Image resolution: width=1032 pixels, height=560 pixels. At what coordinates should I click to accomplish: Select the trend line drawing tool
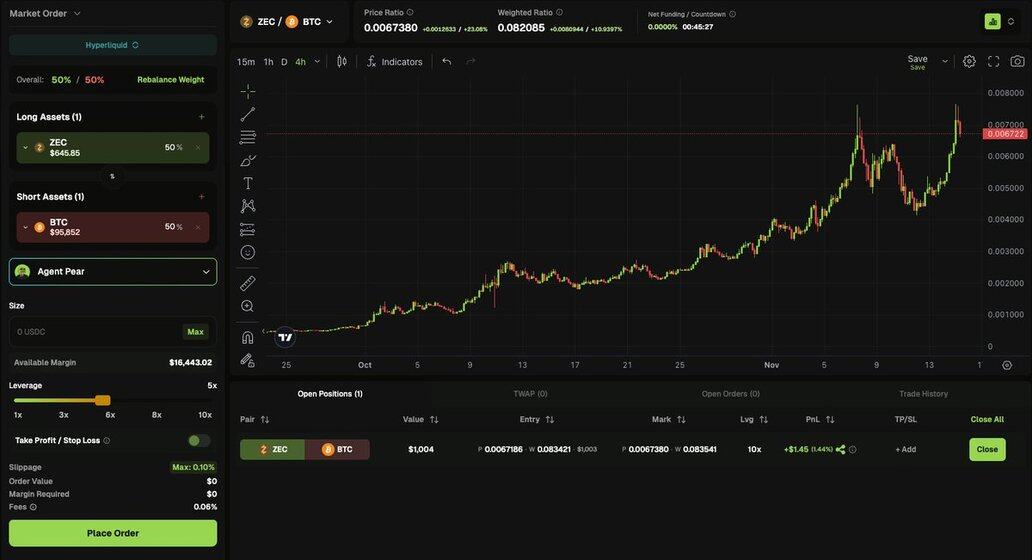[247, 114]
